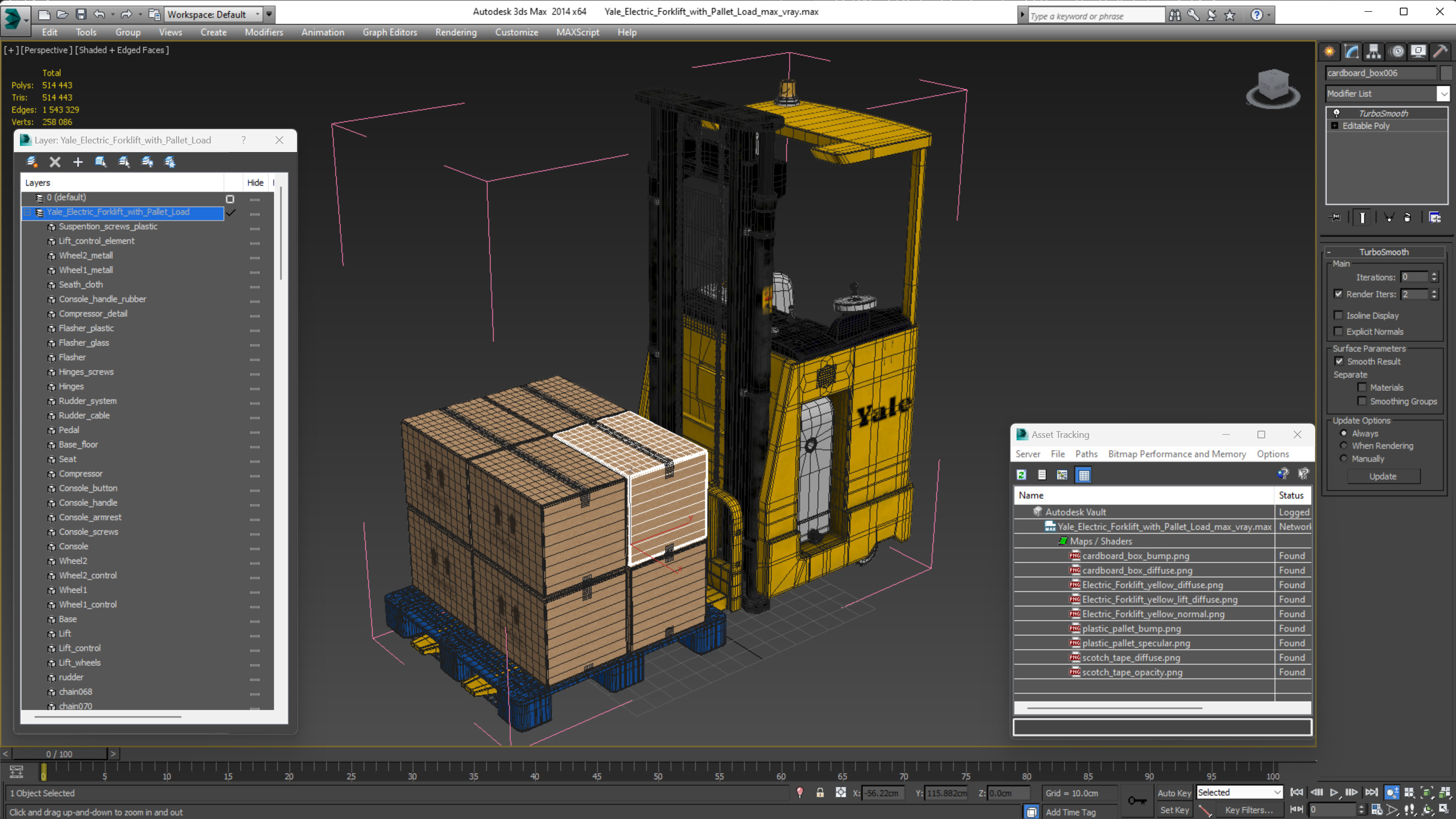Enable Separate by Materials checkbox
This screenshot has height=819, width=1456.
point(1362,387)
